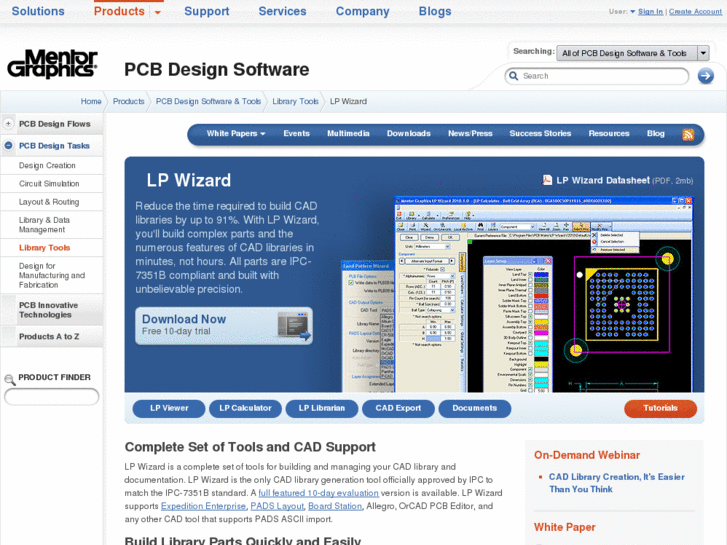Open PCB Innovative Technologies section
This screenshot has width=727, height=545.
pyautogui.click(x=48, y=310)
